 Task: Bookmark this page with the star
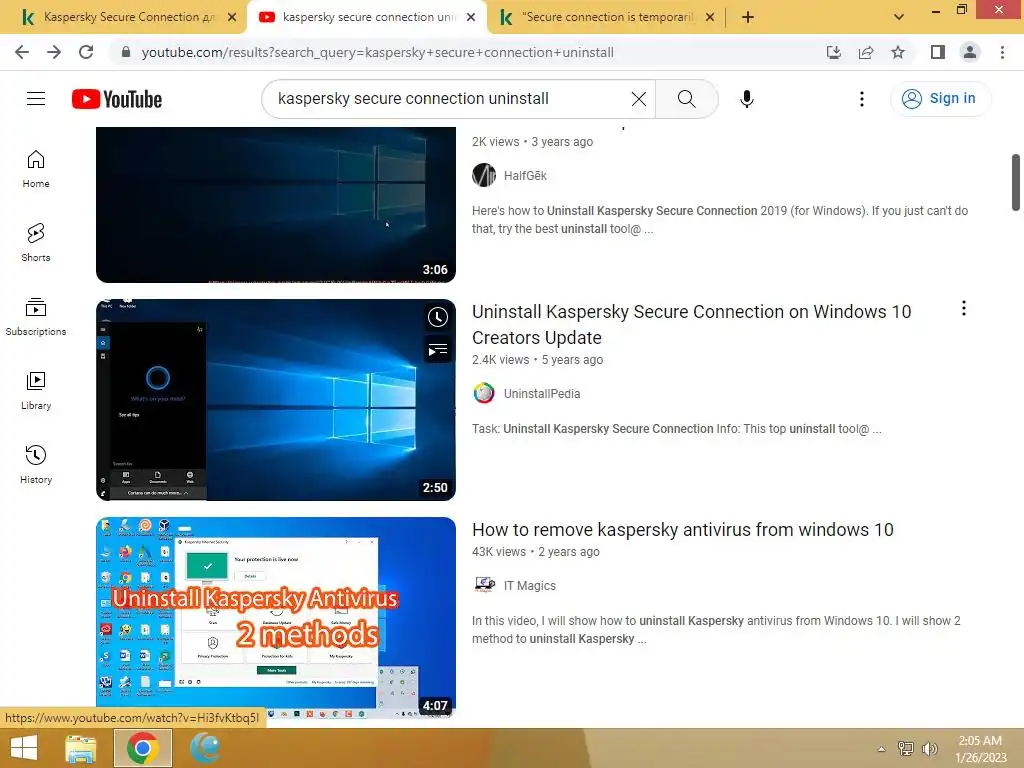pyautogui.click(x=898, y=52)
